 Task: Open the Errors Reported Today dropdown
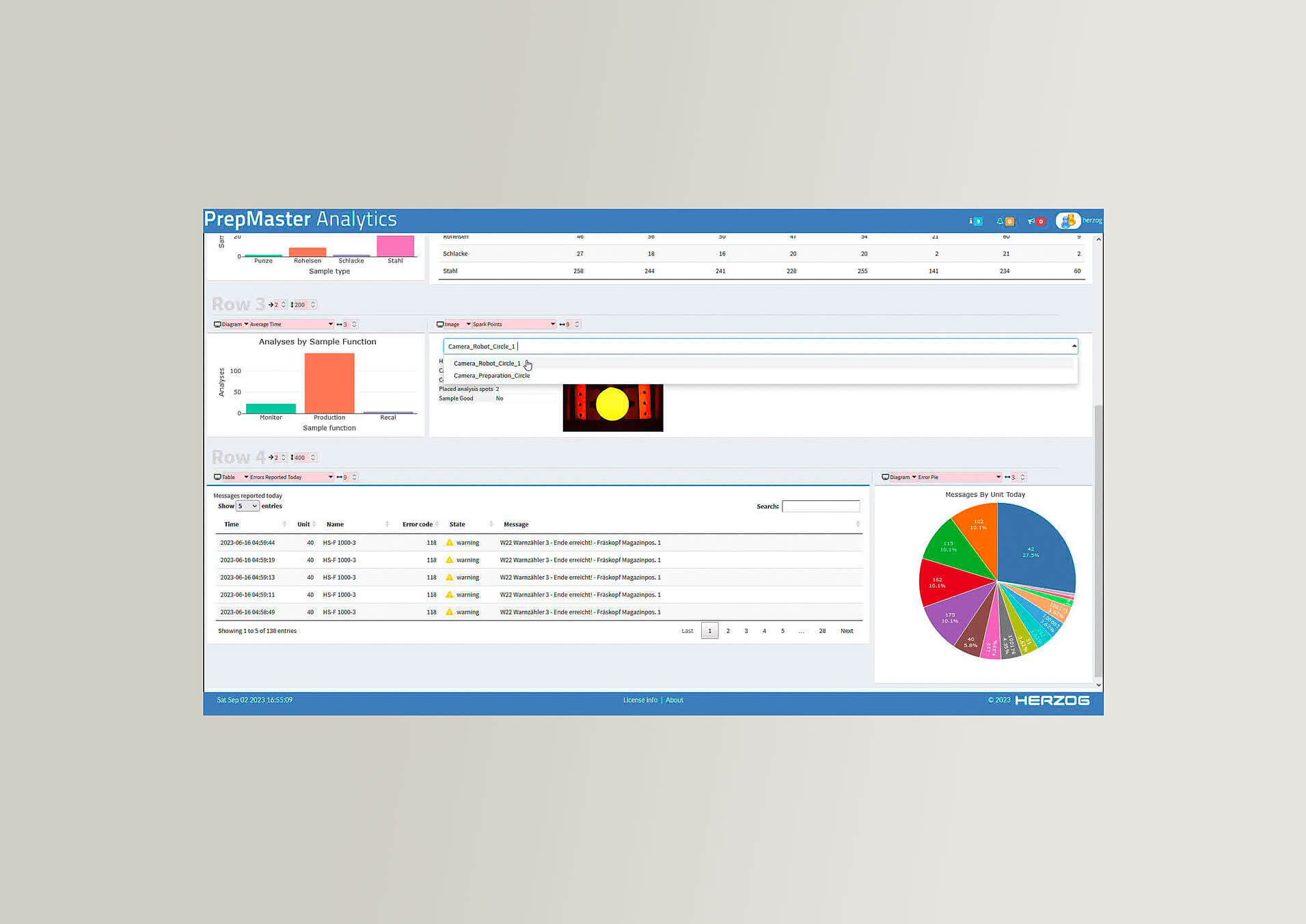291,477
